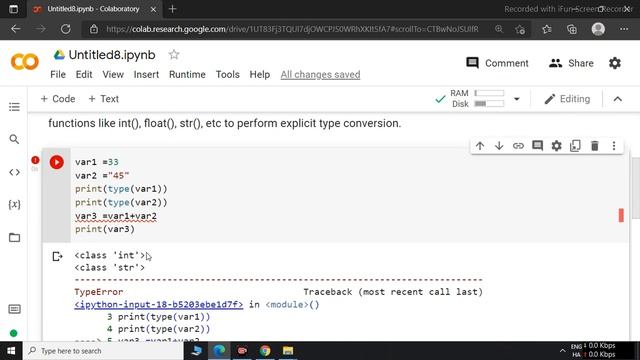Open File Explorer from the taskbar
The width and height of the screenshot is (640, 360).
(x=288, y=351)
